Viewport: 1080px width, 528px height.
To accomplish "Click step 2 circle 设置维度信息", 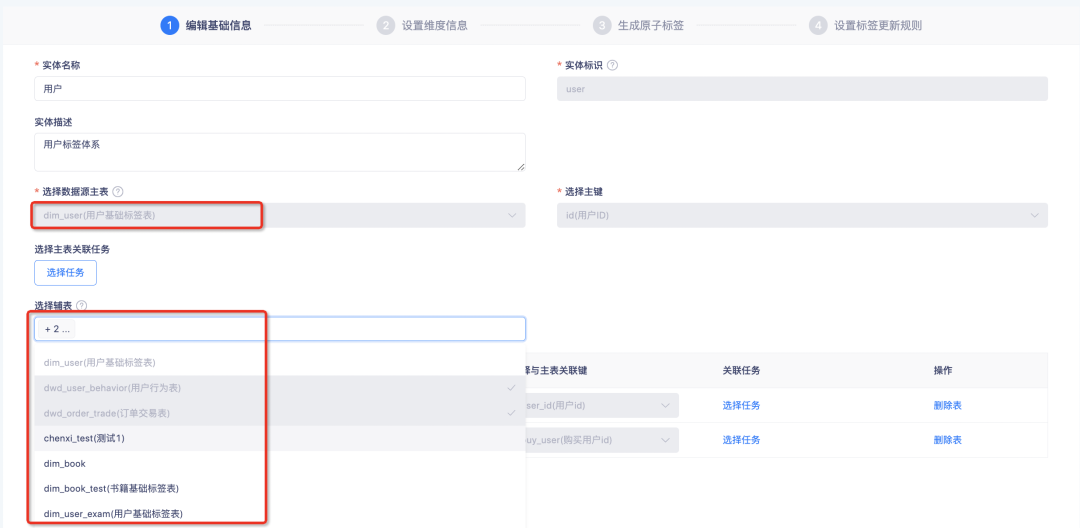I will coord(385,25).
